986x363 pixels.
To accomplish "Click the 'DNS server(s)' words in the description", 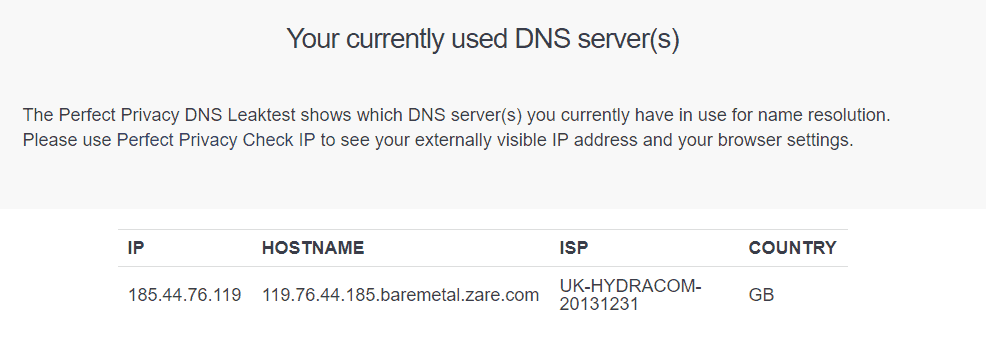I will pyautogui.click(x=465, y=115).
